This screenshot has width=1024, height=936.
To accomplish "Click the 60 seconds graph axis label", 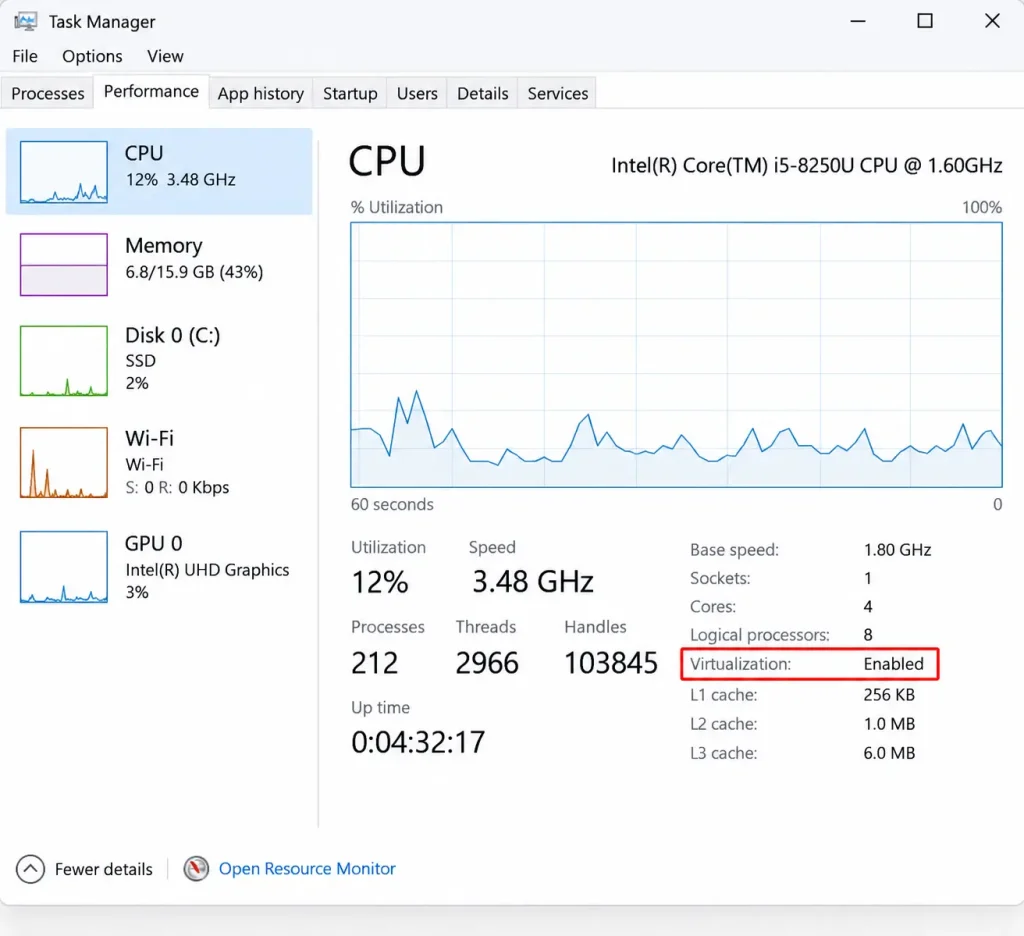I will [x=392, y=505].
